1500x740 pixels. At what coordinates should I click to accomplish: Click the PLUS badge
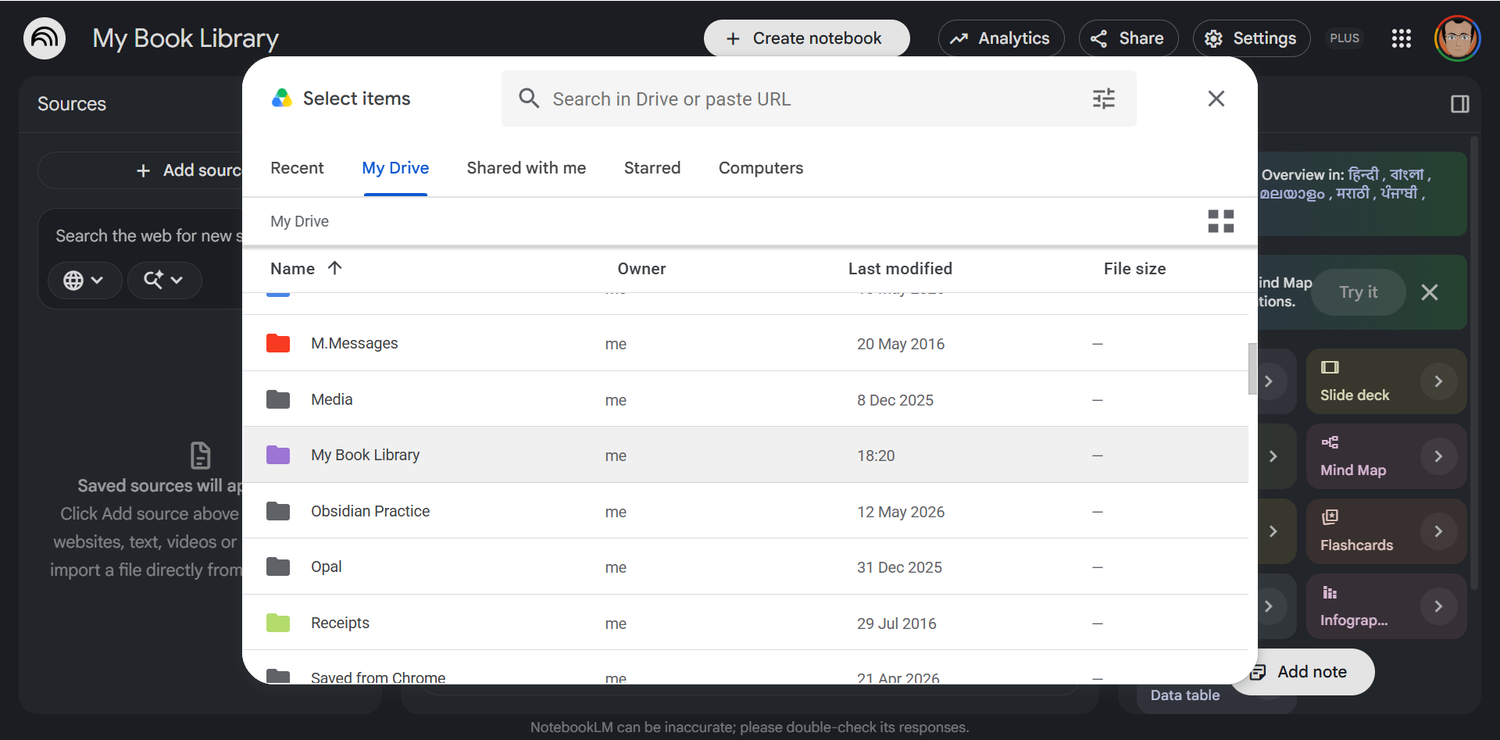(x=1345, y=39)
